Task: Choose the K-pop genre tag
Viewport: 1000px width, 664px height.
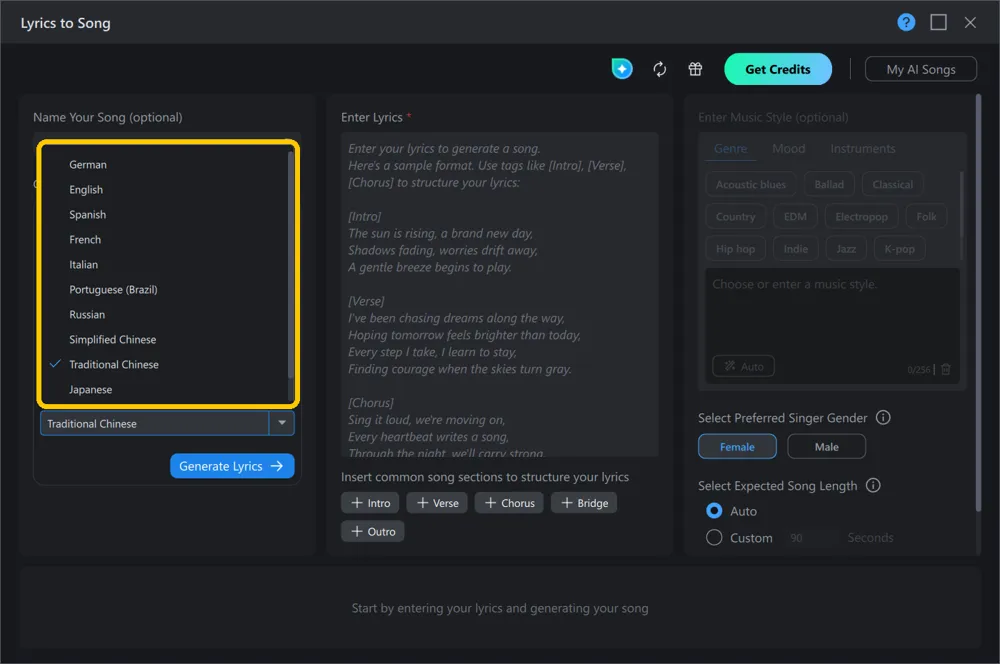Action: tap(899, 249)
